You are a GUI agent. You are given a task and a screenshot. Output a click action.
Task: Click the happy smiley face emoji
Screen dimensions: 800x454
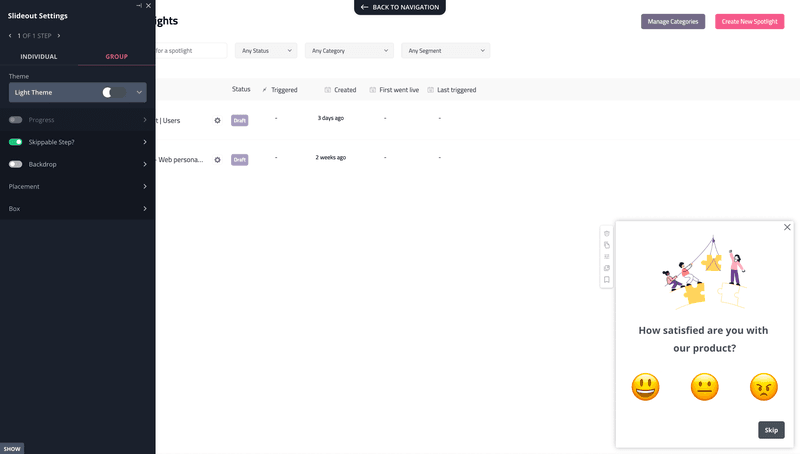coord(645,387)
